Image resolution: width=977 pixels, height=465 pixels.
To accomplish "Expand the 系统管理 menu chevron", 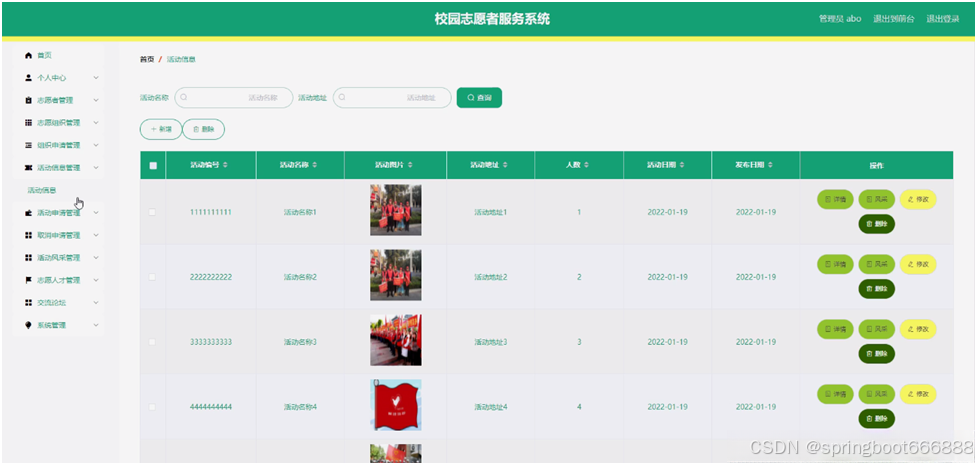I will click(x=96, y=325).
